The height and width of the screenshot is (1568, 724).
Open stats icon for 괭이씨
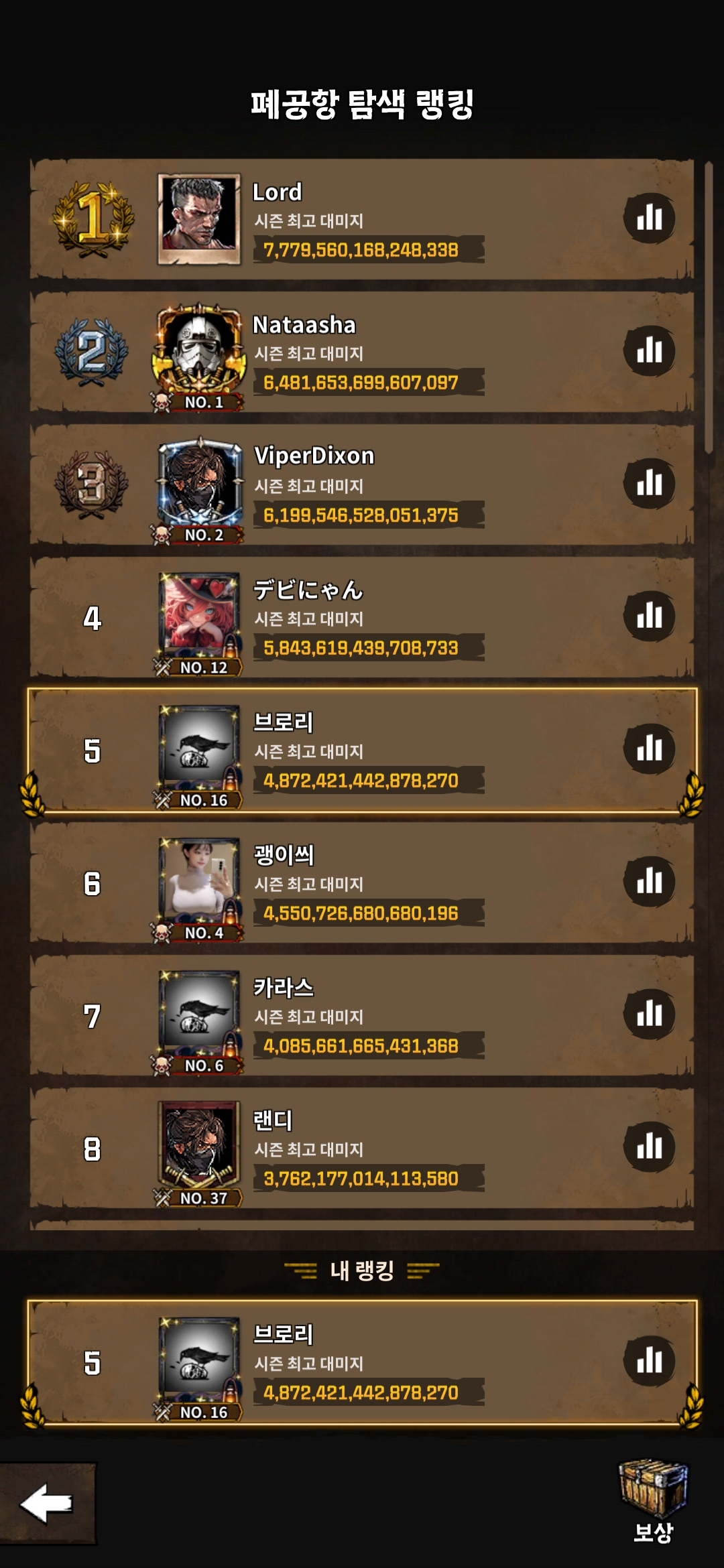pyautogui.click(x=649, y=881)
